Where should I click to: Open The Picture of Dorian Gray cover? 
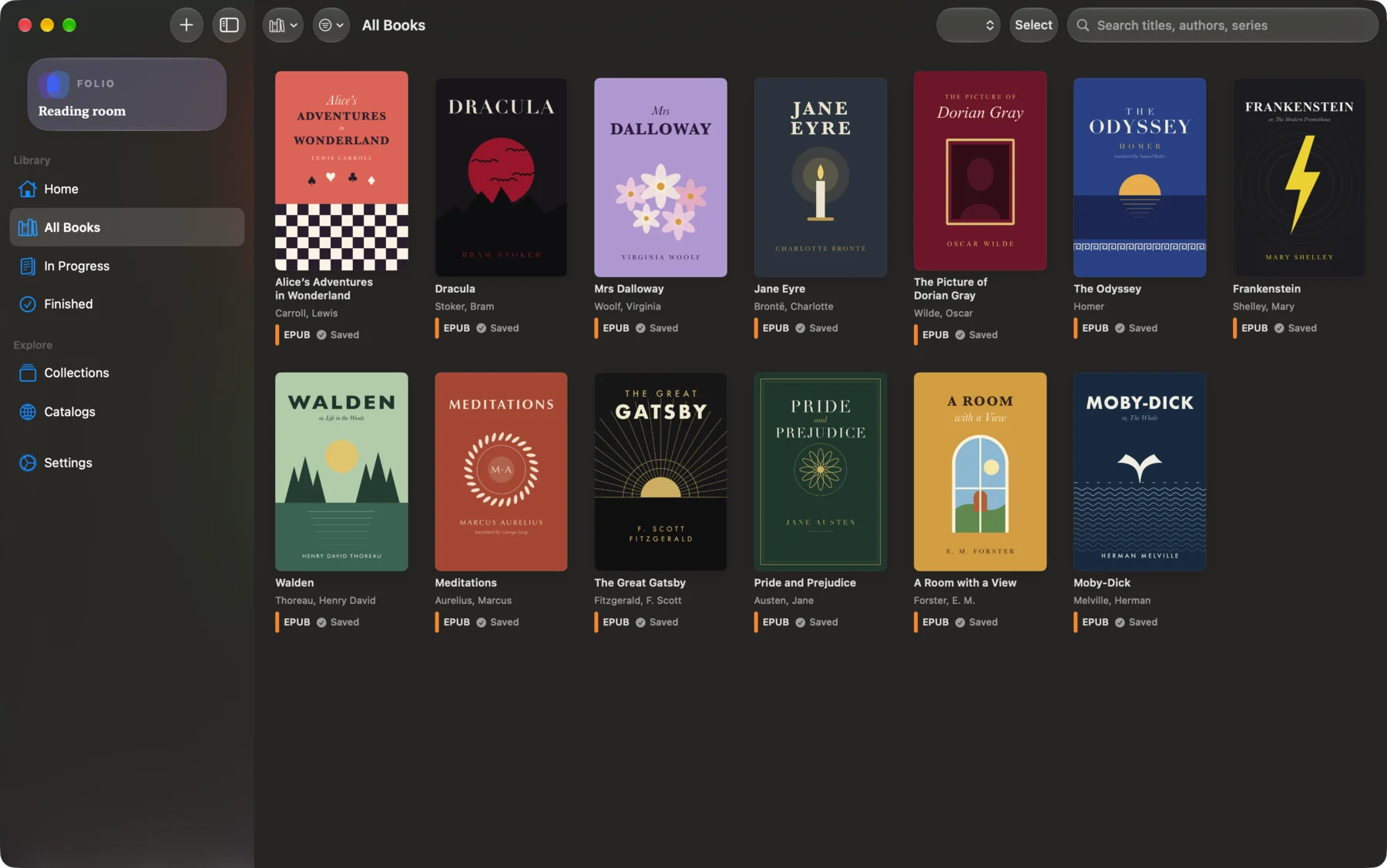[980, 171]
